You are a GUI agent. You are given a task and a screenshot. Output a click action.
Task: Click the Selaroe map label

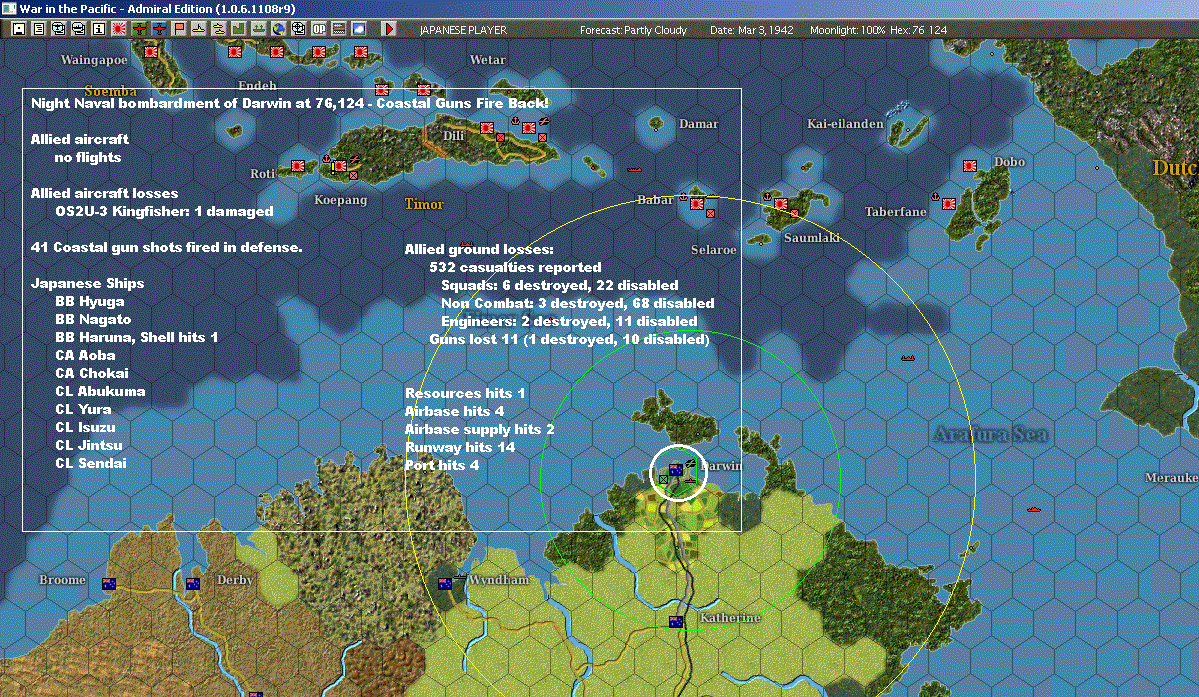click(x=713, y=250)
